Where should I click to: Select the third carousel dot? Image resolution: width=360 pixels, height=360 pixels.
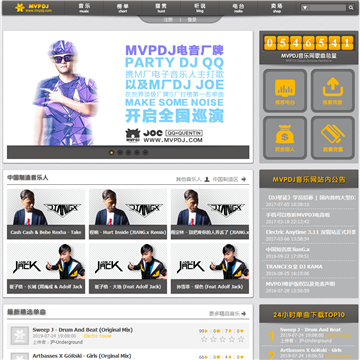128,152
